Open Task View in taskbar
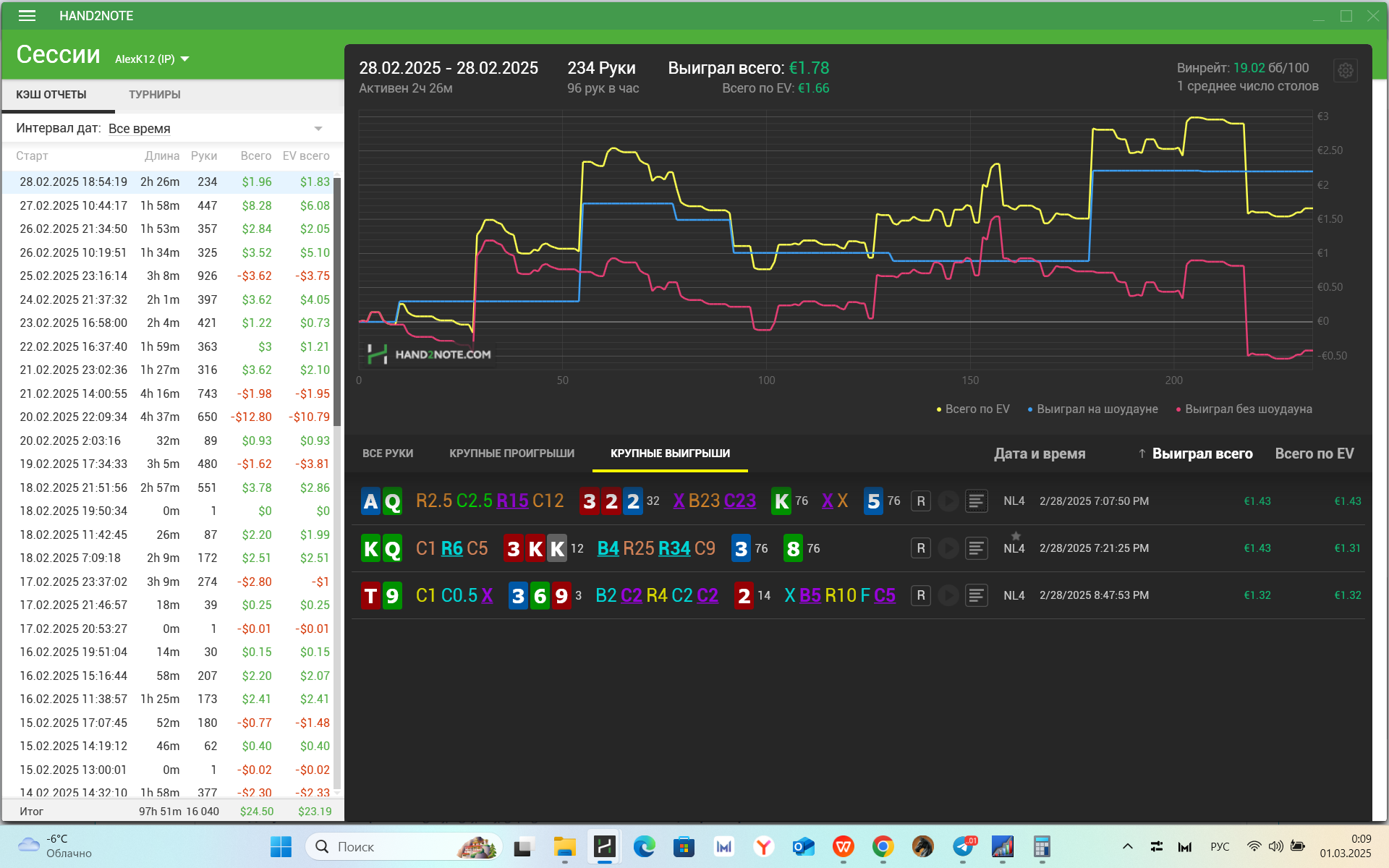The width and height of the screenshot is (1389, 868). click(x=524, y=846)
